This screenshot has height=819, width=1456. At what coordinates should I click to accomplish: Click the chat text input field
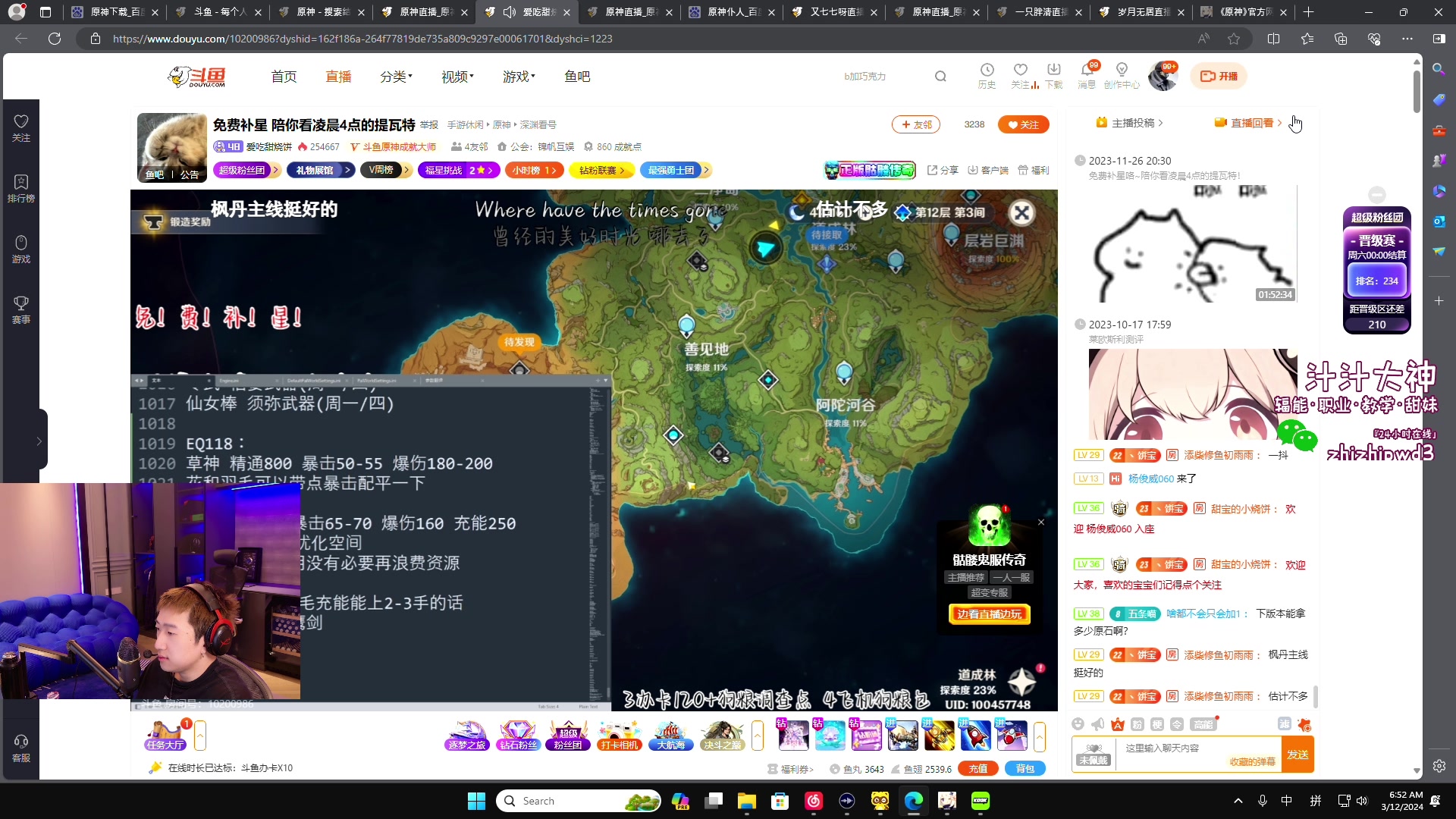[x=1198, y=755]
